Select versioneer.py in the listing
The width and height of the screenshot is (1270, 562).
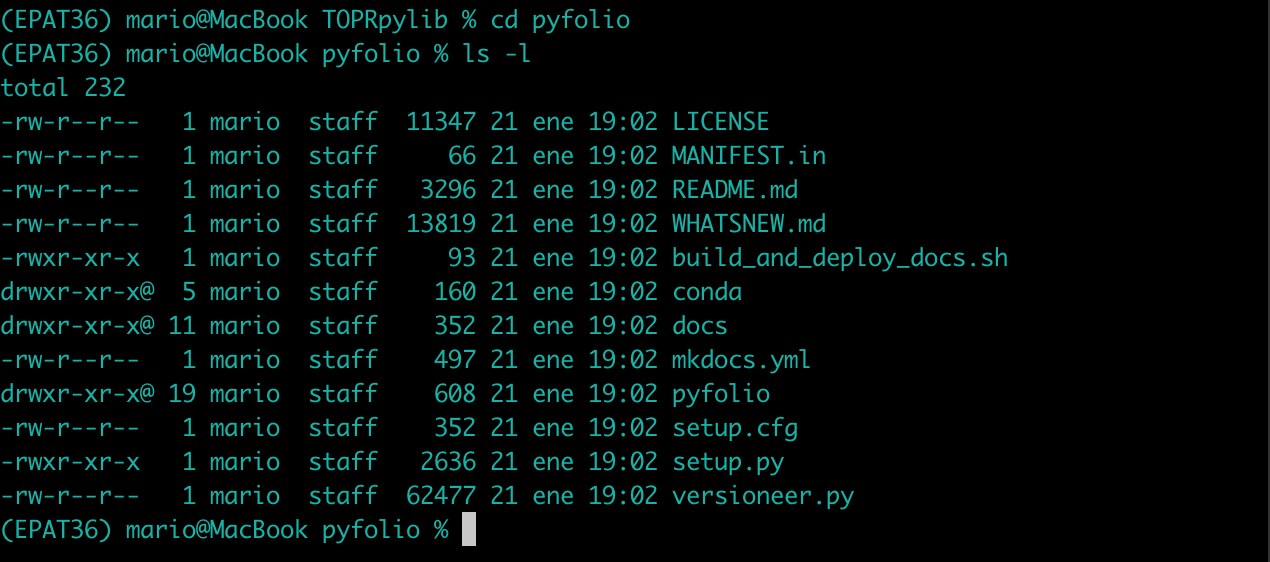[762, 496]
